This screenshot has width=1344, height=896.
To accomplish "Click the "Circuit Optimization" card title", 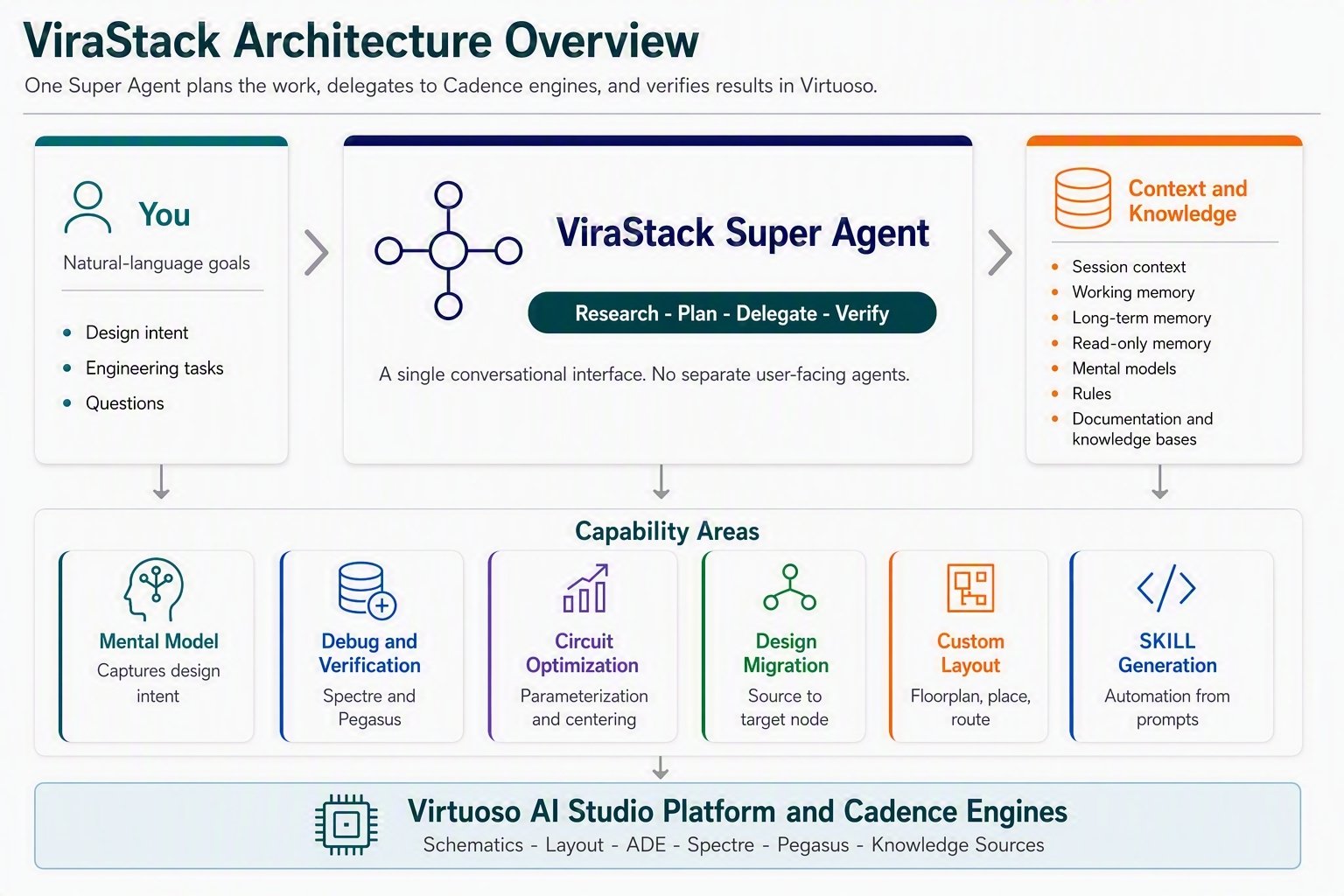I will point(583,654).
